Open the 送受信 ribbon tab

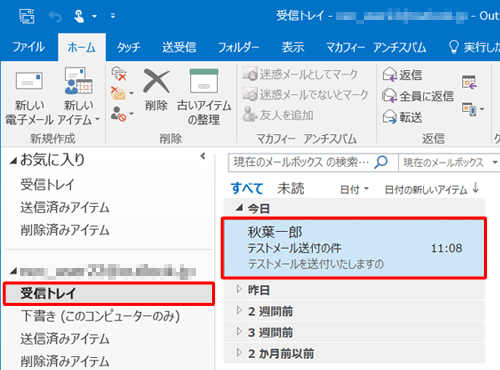[179, 47]
